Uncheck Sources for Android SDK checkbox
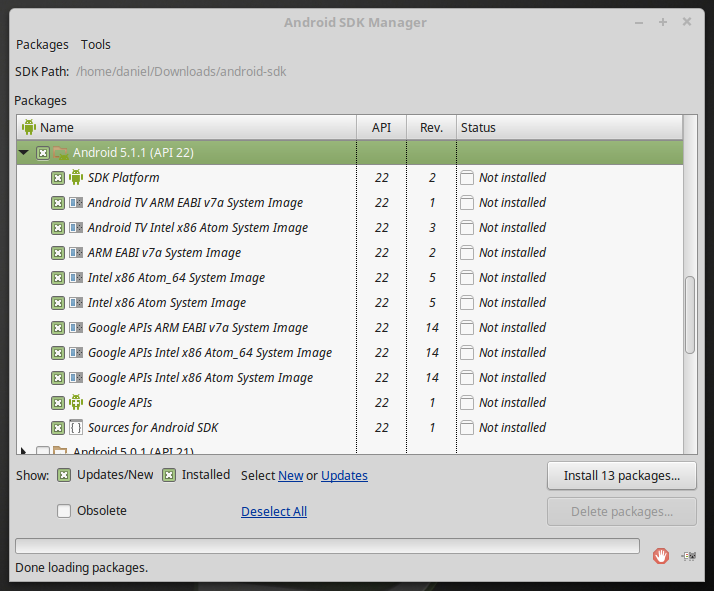This screenshot has width=714, height=591. click(x=58, y=428)
